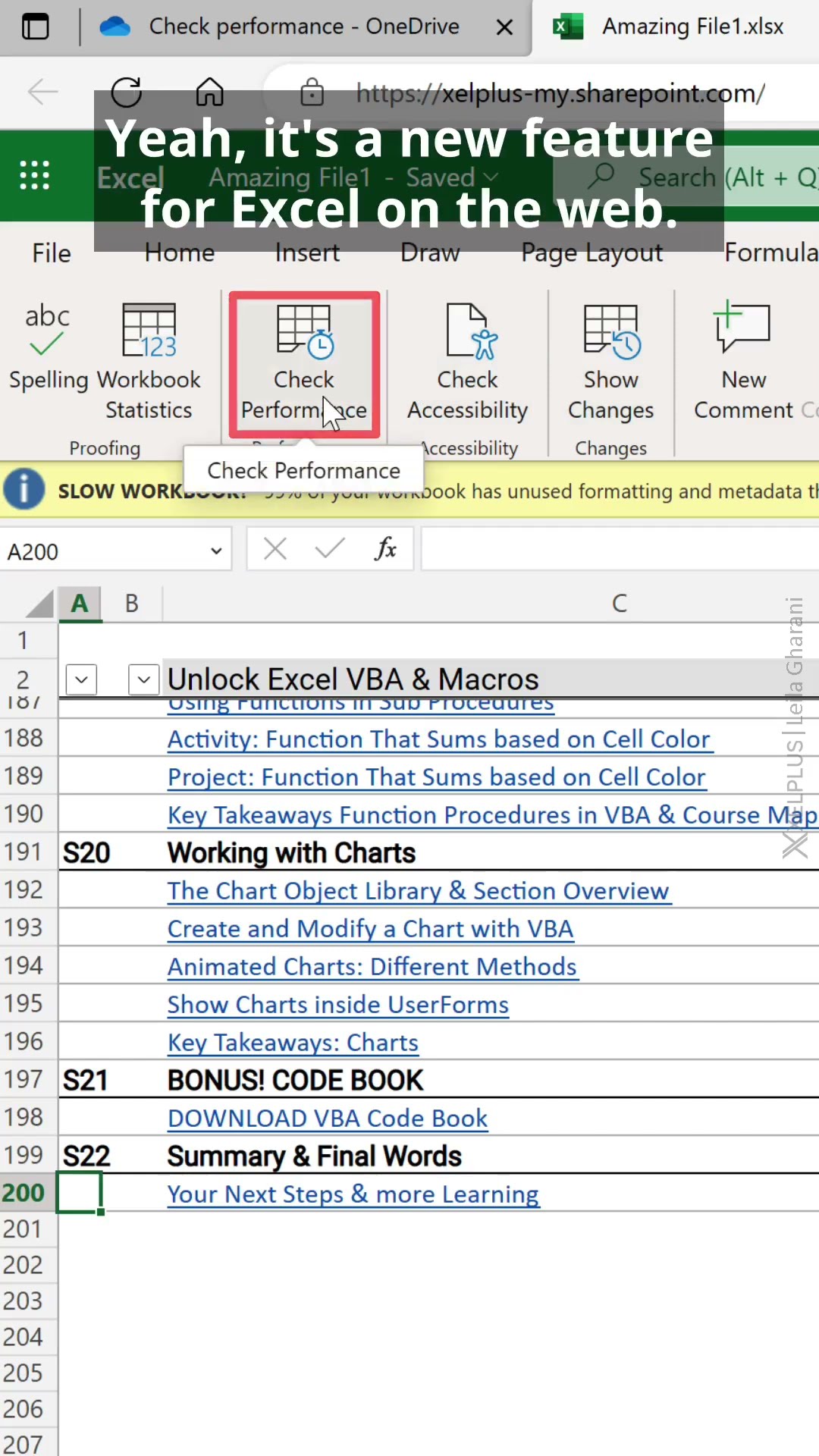Open the Name Box dropdown
Viewport: 819px width, 1456px height.
click(216, 551)
